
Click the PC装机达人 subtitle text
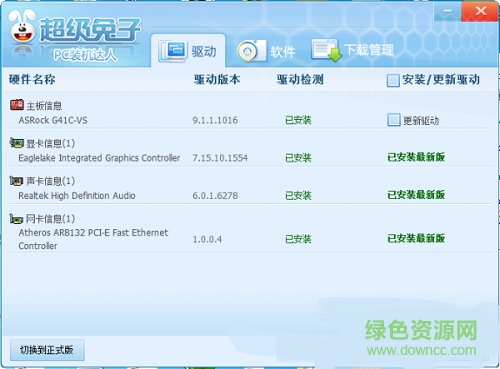(x=86, y=55)
